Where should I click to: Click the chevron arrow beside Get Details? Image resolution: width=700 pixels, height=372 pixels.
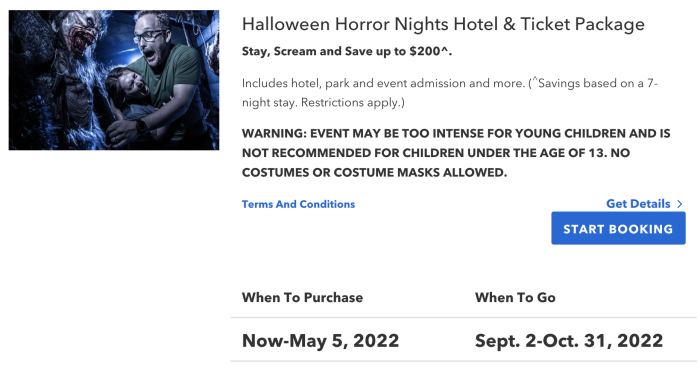(679, 204)
